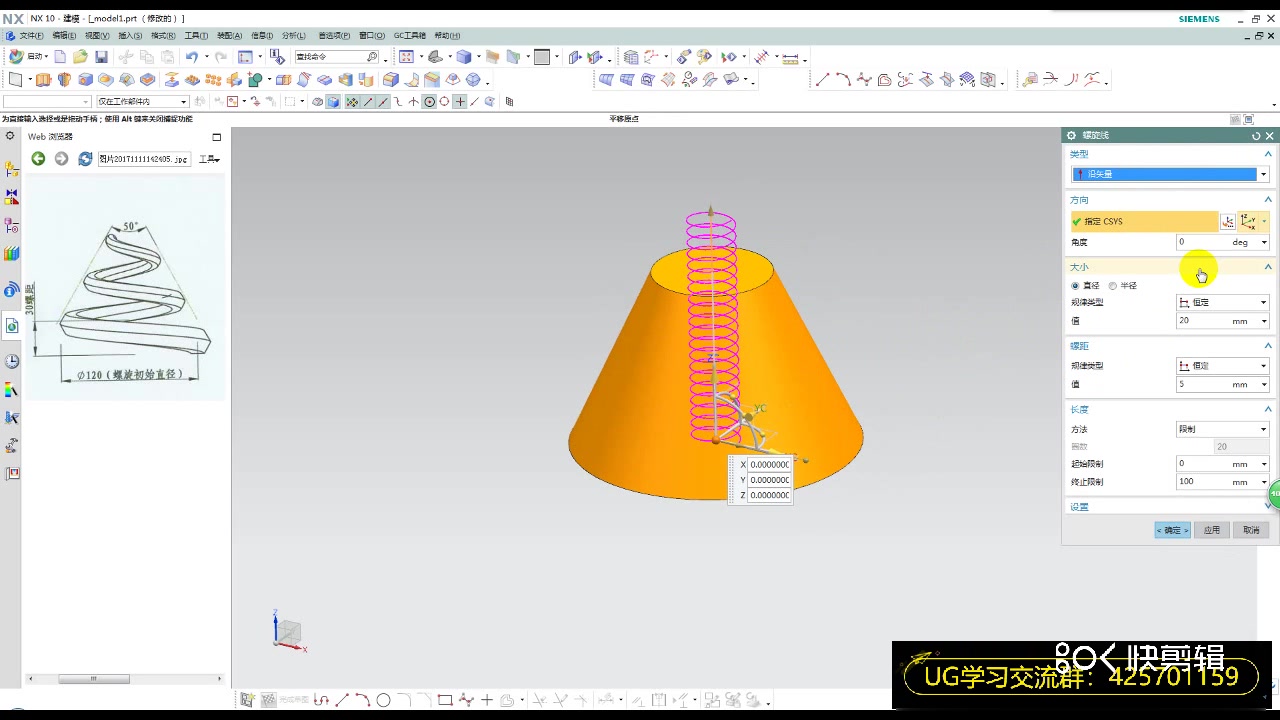Image resolution: width=1280 pixels, height=720 pixels.
Task: Click the Save floppy disk icon
Action: point(101,57)
